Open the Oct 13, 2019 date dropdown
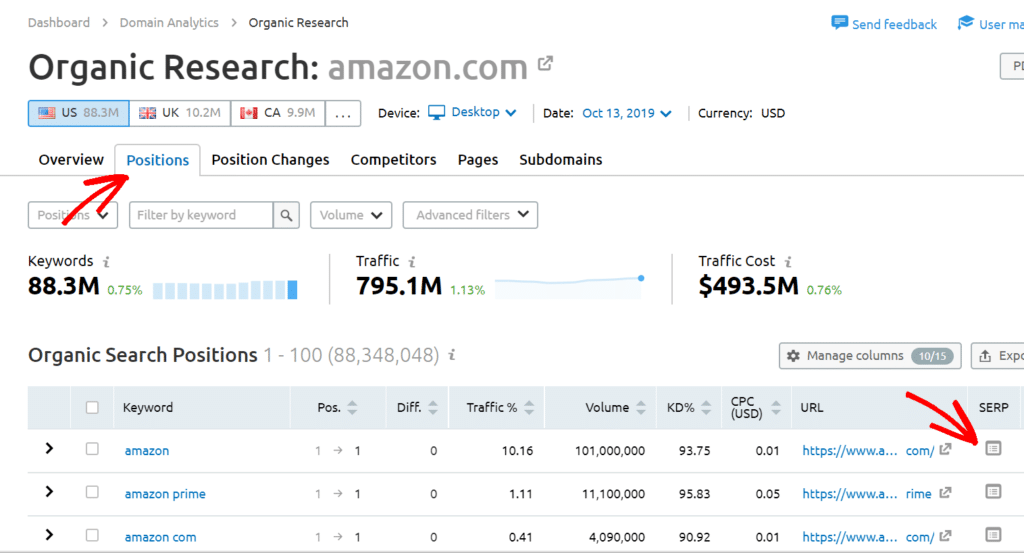1024x553 pixels. click(x=626, y=113)
